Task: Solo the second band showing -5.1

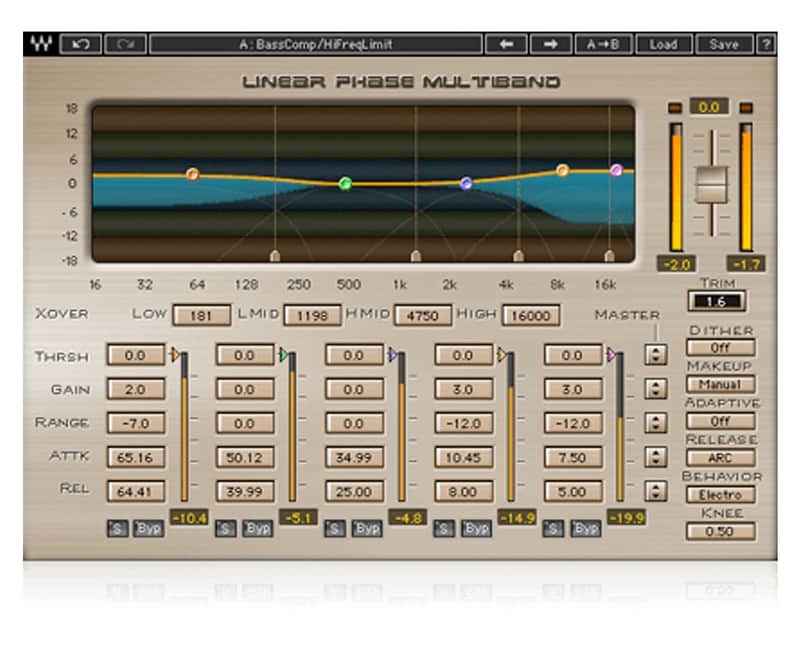Action: click(226, 529)
